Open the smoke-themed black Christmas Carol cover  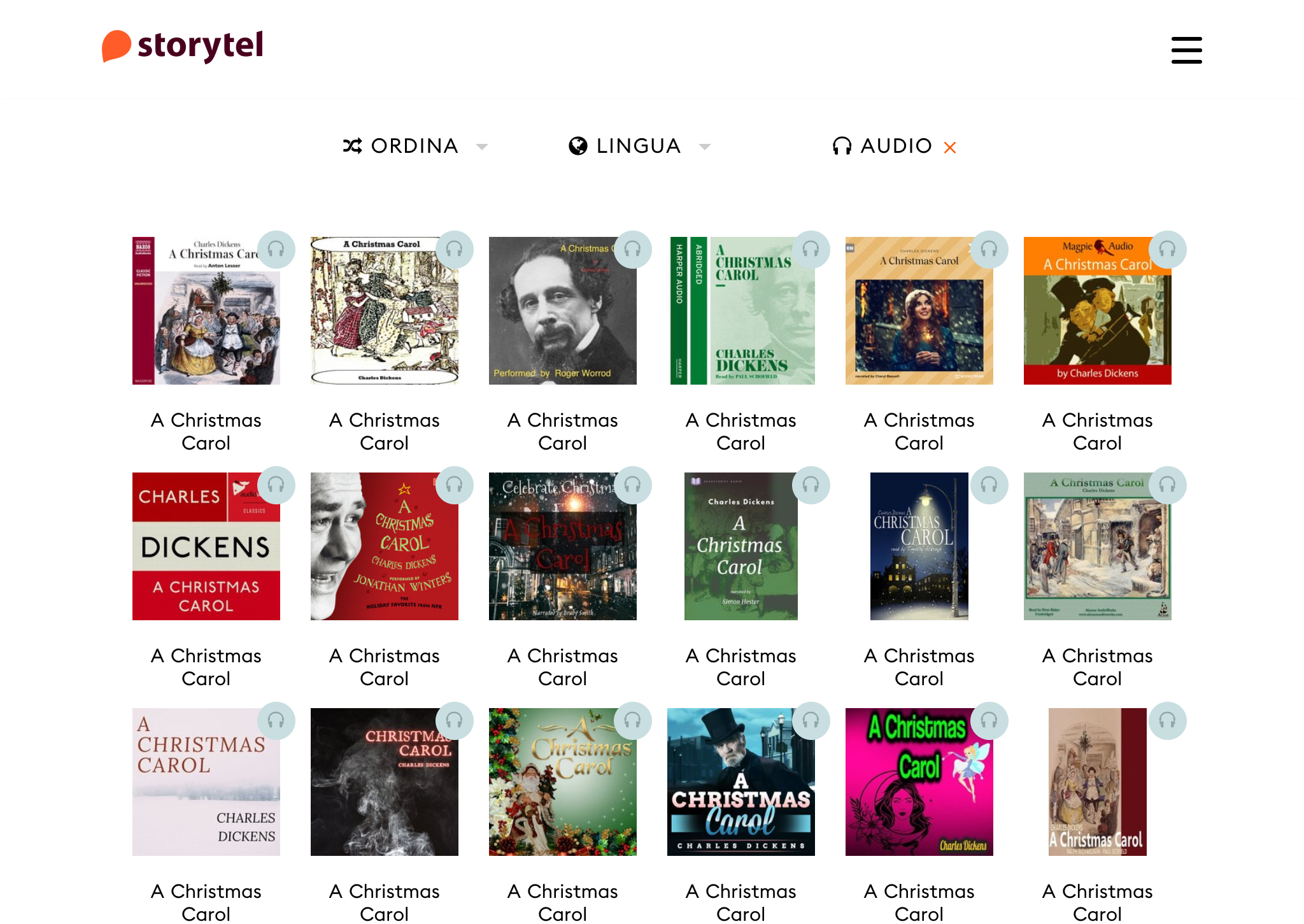point(384,781)
